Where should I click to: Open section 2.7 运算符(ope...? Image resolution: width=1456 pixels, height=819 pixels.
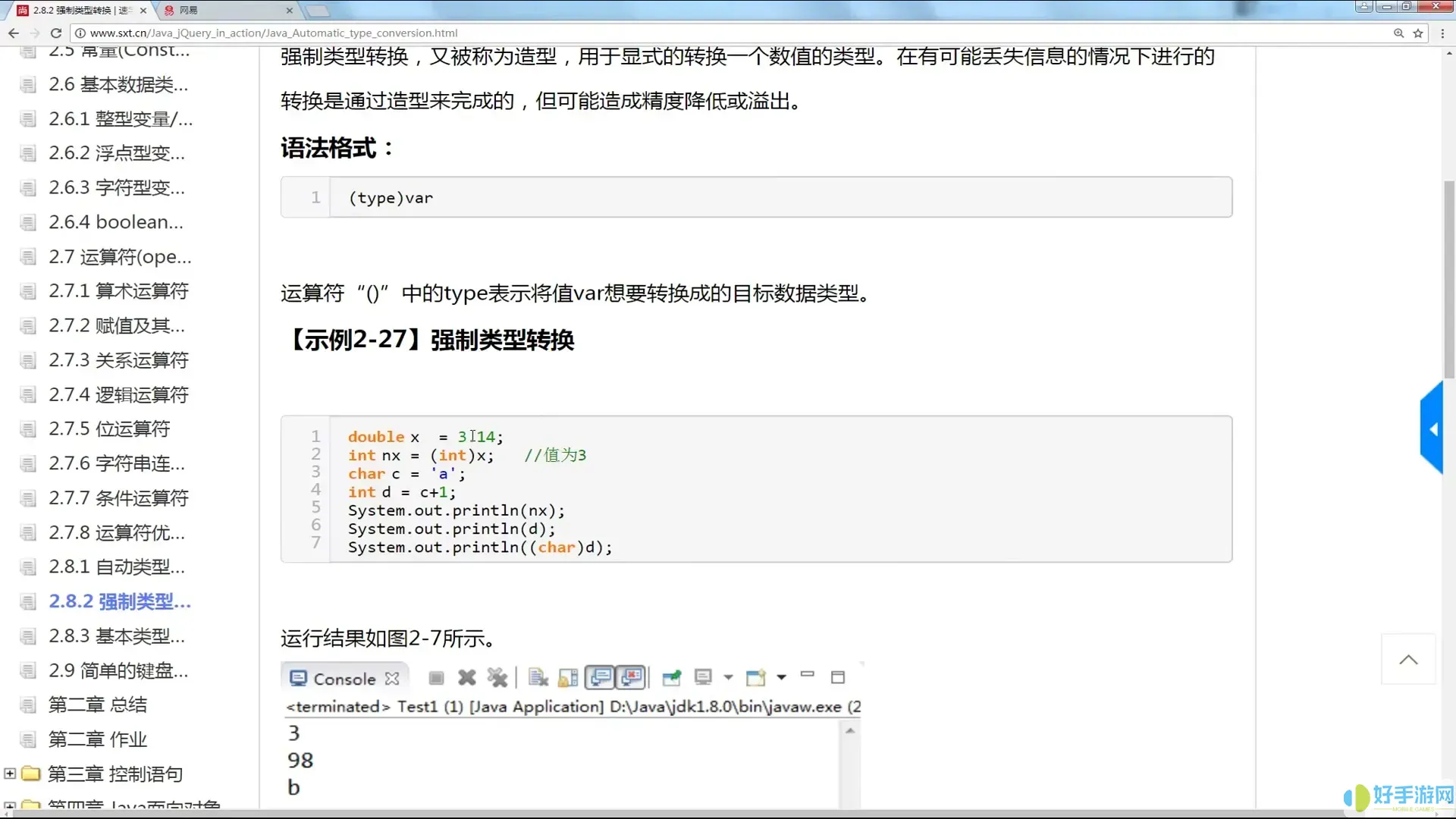120,257
